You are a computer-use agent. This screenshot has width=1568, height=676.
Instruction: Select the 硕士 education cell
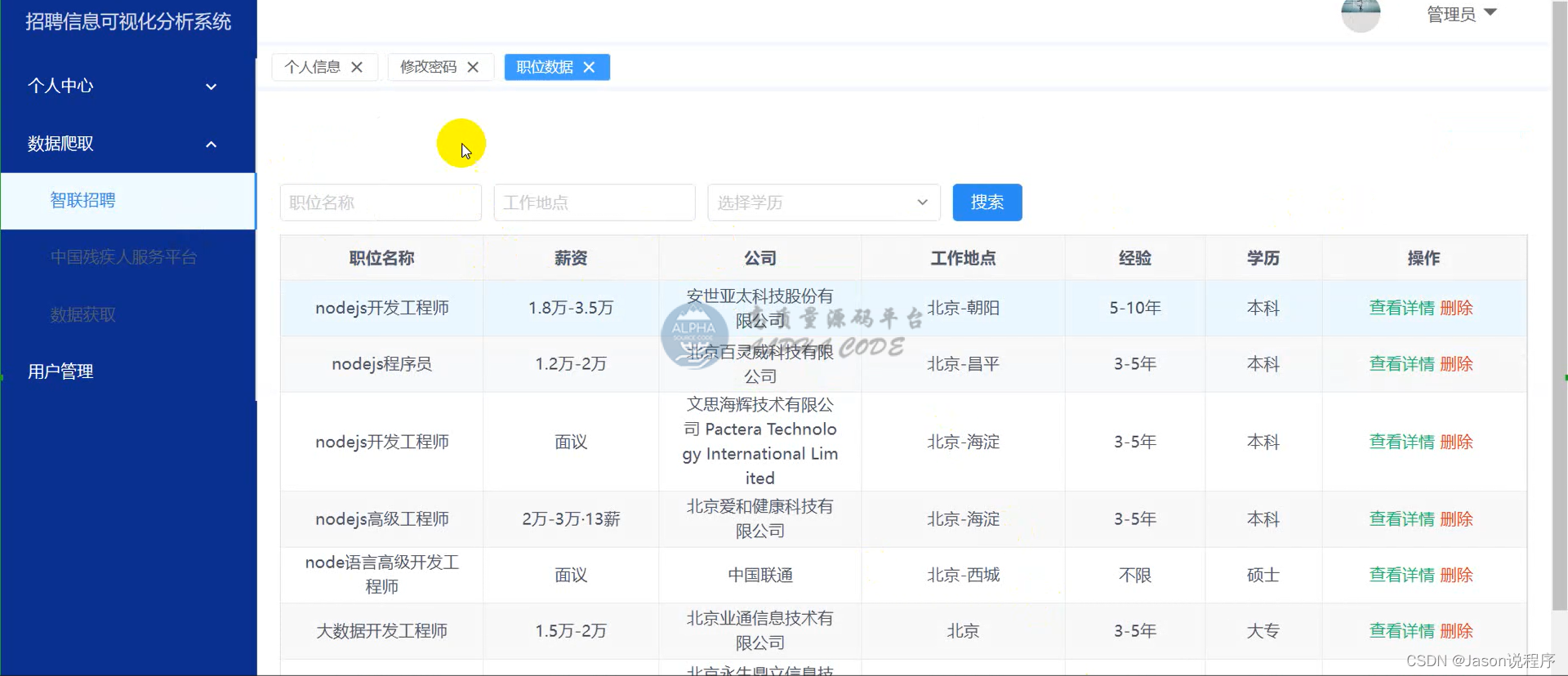[1263, 575]
